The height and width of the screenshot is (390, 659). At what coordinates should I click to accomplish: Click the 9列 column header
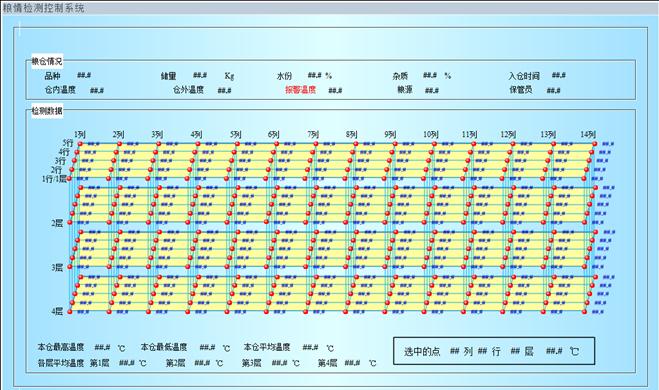(390, 134)
